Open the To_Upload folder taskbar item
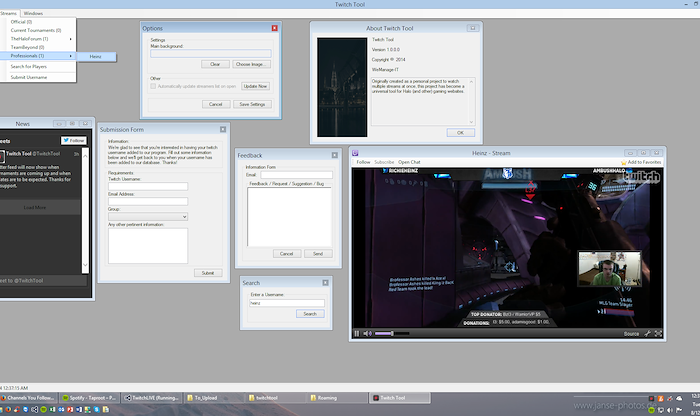The height and width of the screenshot is (416, 700). tap(213, 398)
